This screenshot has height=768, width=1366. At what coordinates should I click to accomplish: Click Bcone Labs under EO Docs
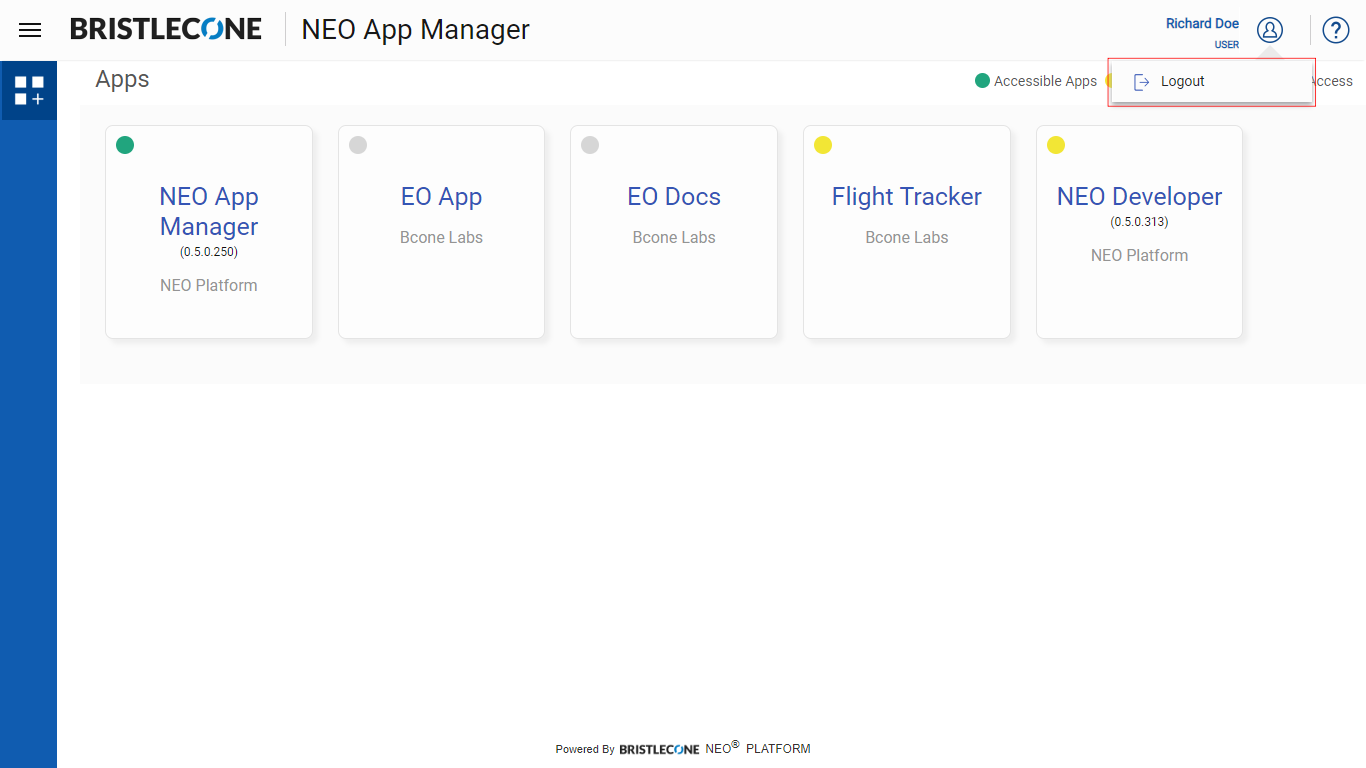coord(674,238)
